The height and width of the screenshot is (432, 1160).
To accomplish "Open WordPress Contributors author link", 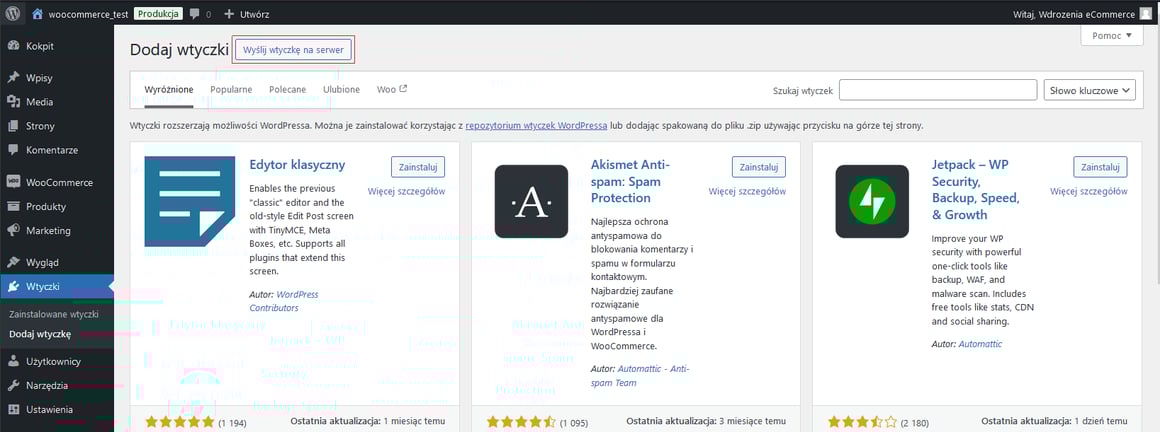I will pyautogui.click(x=284, y=300).
